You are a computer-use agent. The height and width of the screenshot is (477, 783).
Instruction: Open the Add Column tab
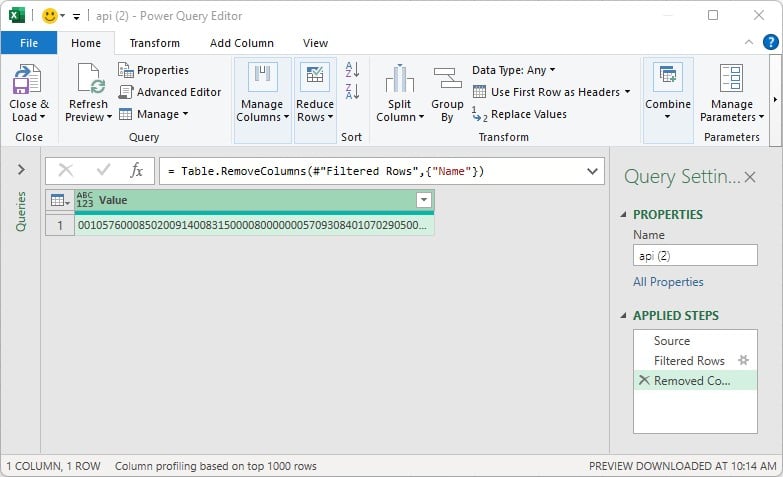[241, 43]
